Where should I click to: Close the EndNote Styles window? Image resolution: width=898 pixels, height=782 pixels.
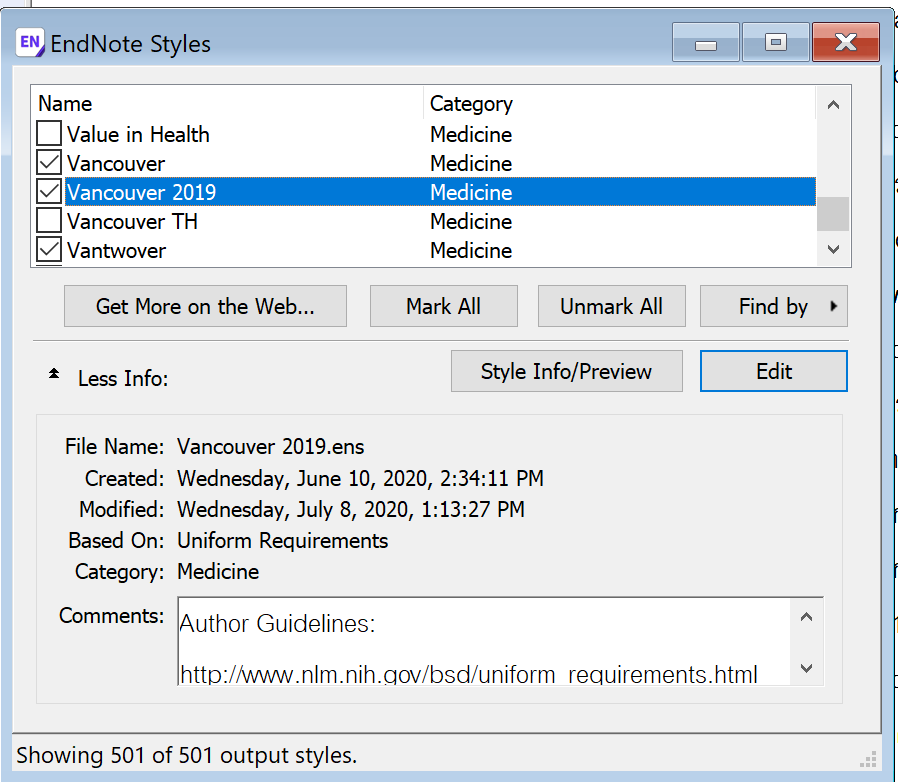tap(845, 42)
